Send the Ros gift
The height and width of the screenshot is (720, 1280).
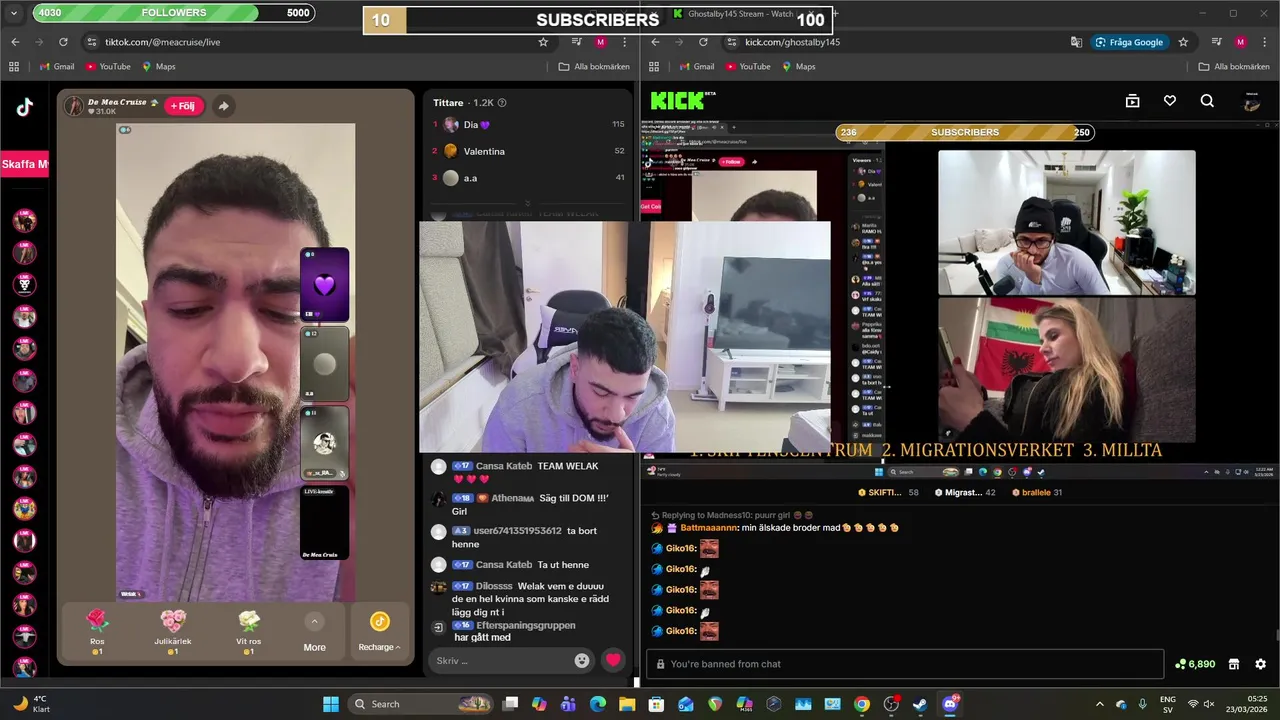(x=97, y=631)
